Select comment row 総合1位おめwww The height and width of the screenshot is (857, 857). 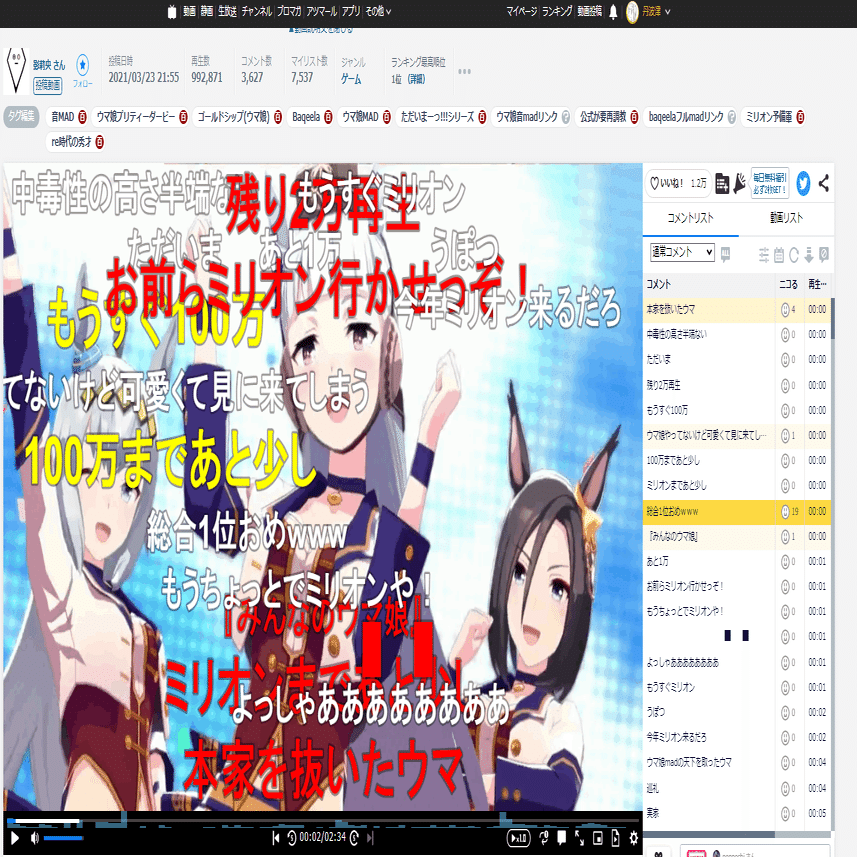[x=737, y=512]
